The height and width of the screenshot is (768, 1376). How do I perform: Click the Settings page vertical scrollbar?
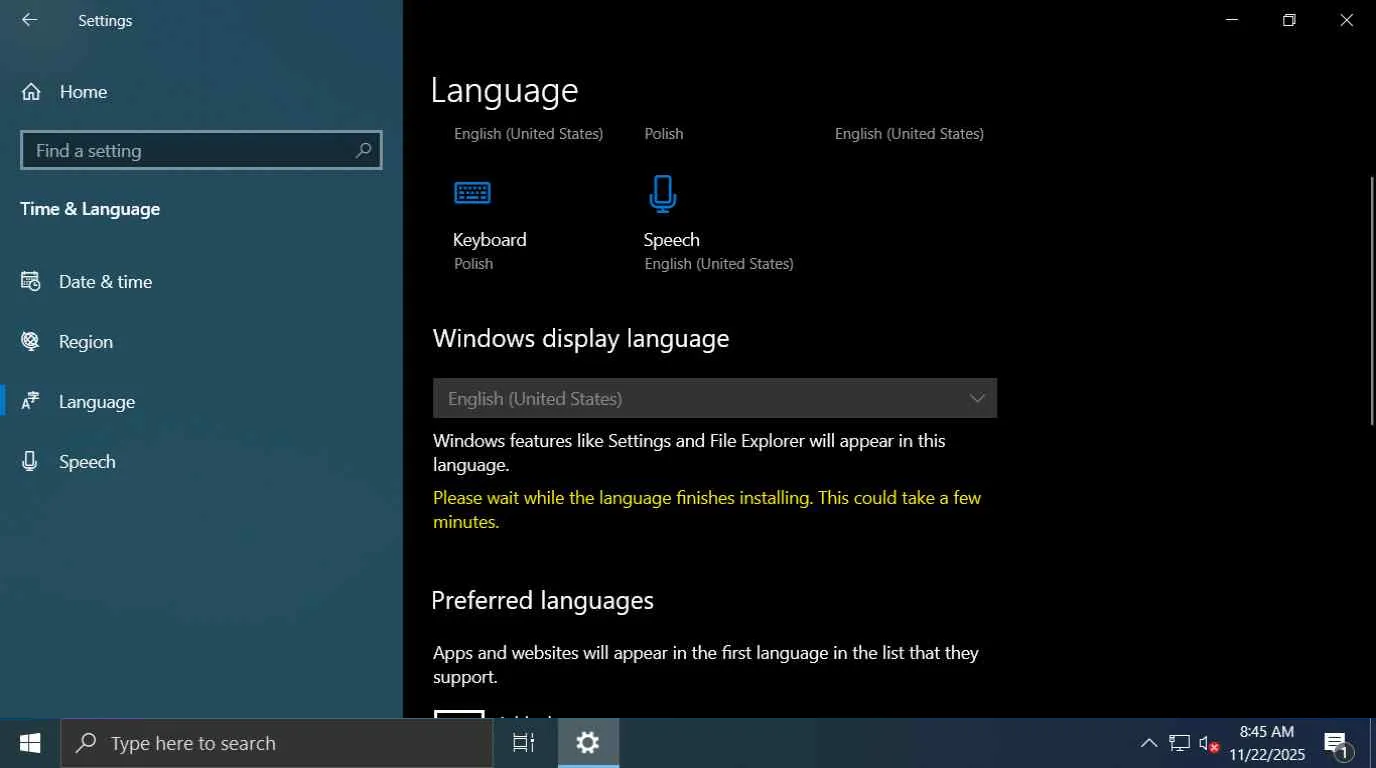click(x=1371, y=300)
